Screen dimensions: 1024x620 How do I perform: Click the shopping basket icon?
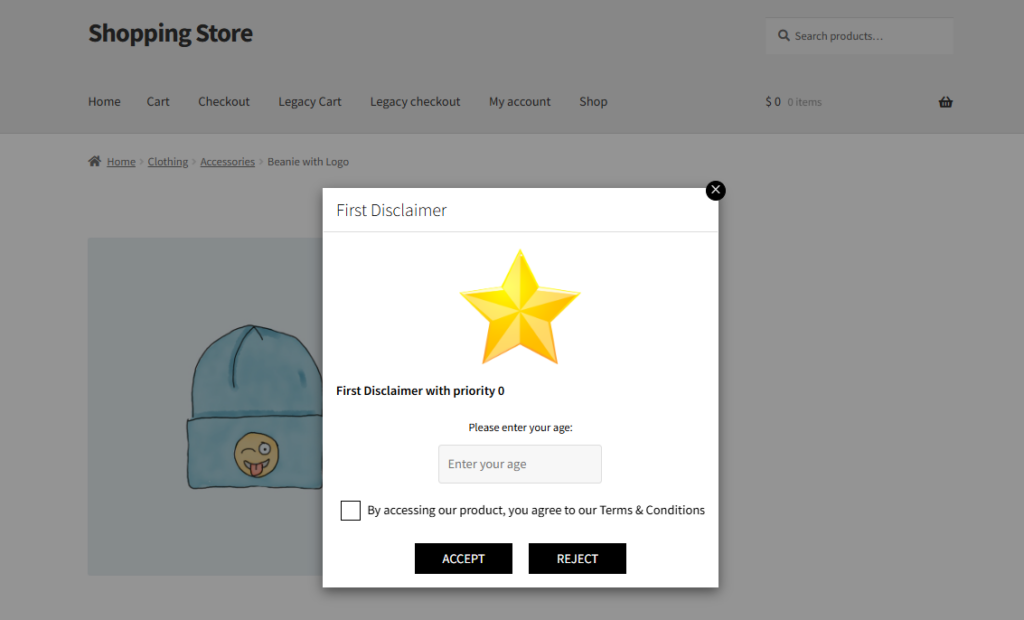pyautogui.click(x=945, y=102)
